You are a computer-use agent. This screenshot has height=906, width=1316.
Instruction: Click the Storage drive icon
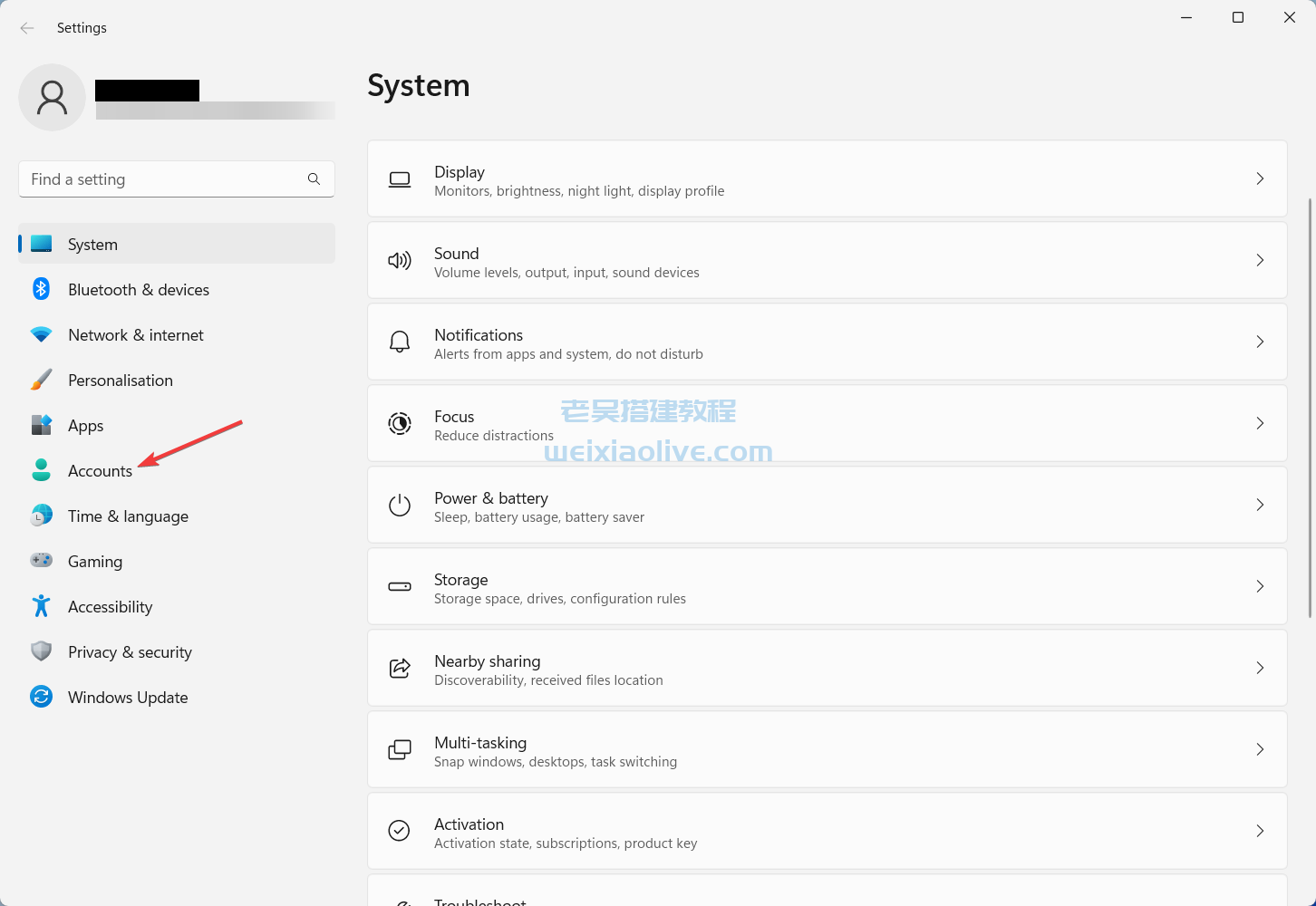coord(400,586)
